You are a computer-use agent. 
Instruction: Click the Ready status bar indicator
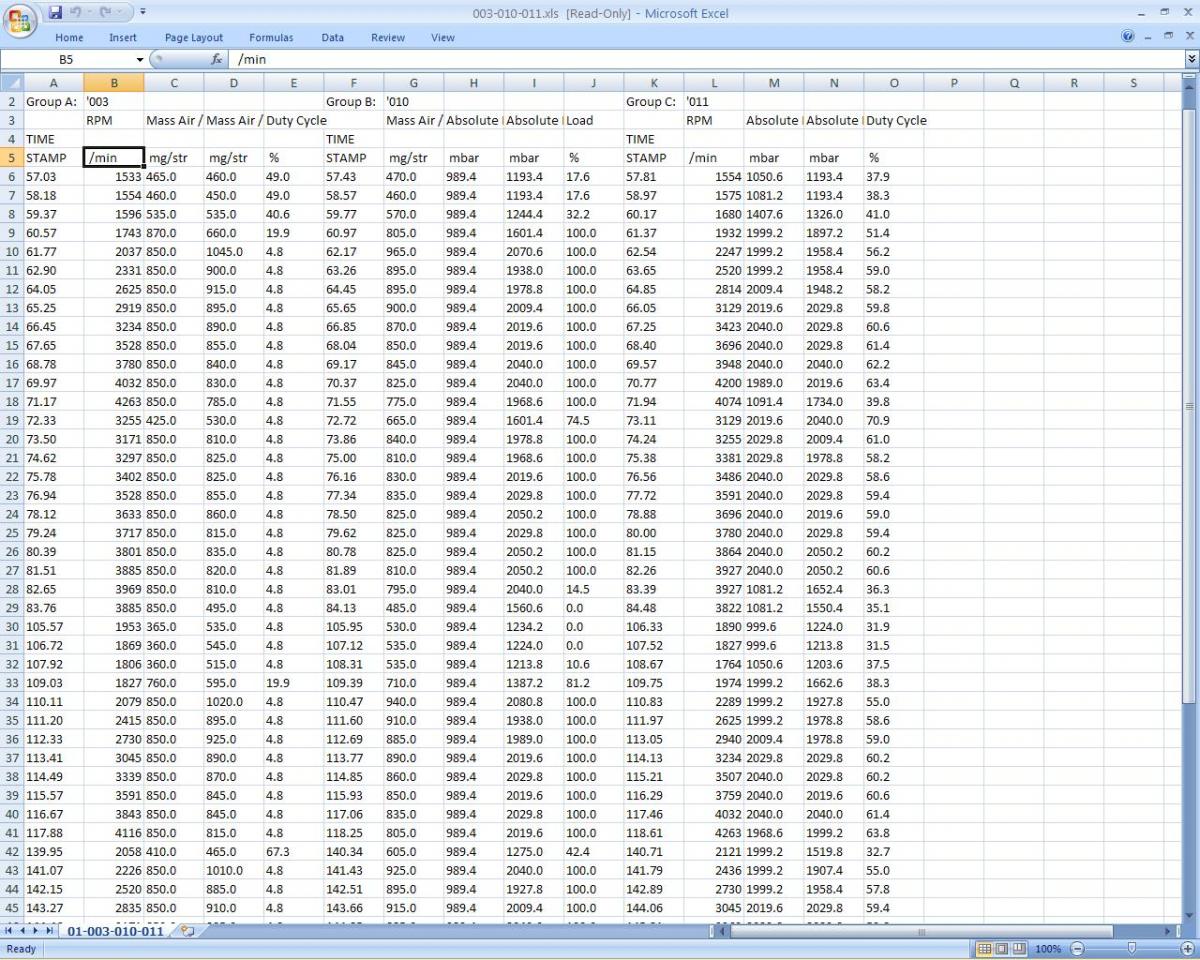[x=20, y=948]
